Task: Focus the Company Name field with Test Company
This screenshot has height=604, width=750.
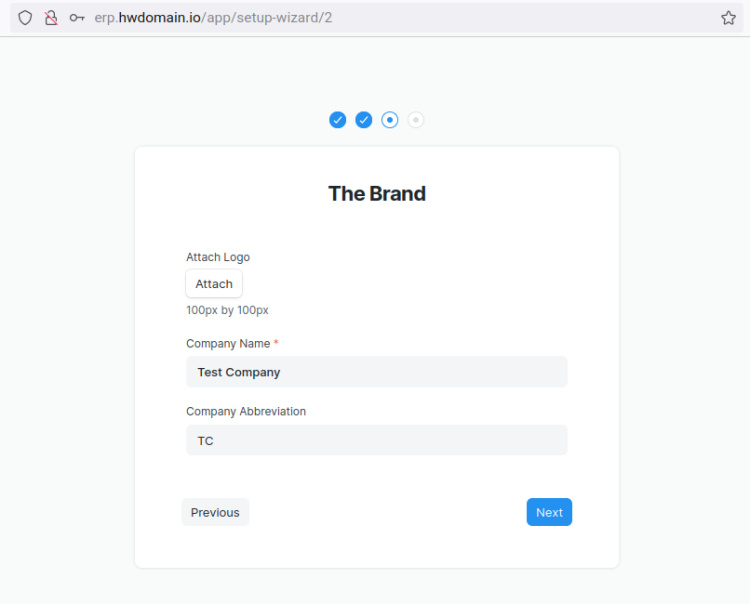Action: pyautogui.click(x=376, y=372)
